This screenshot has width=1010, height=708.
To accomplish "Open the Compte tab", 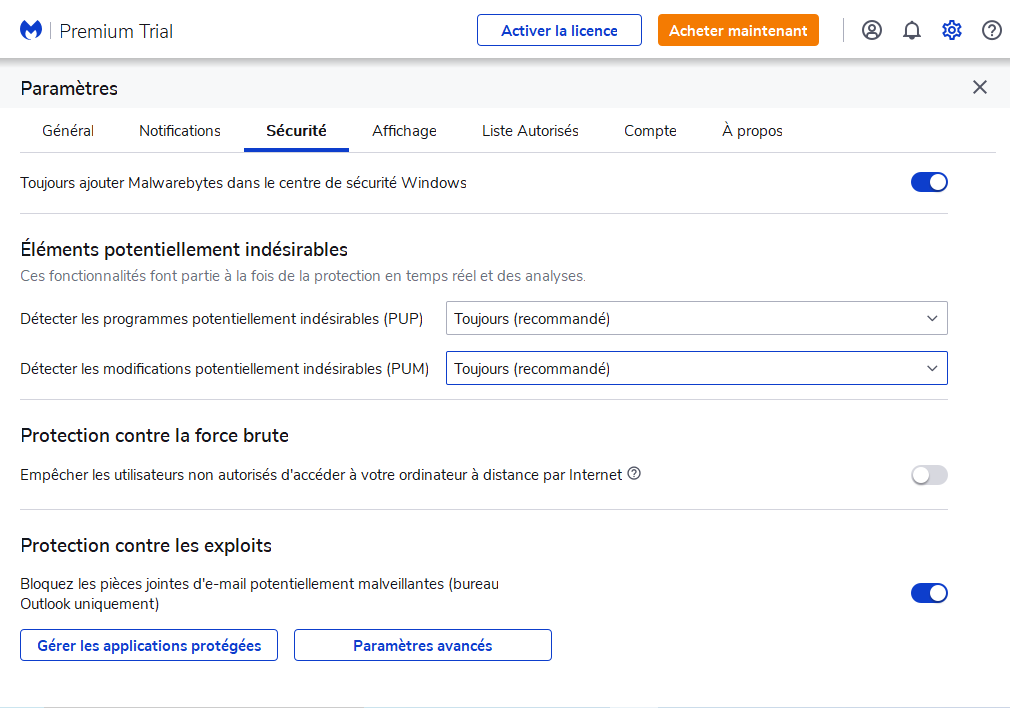I will point(650,131).
